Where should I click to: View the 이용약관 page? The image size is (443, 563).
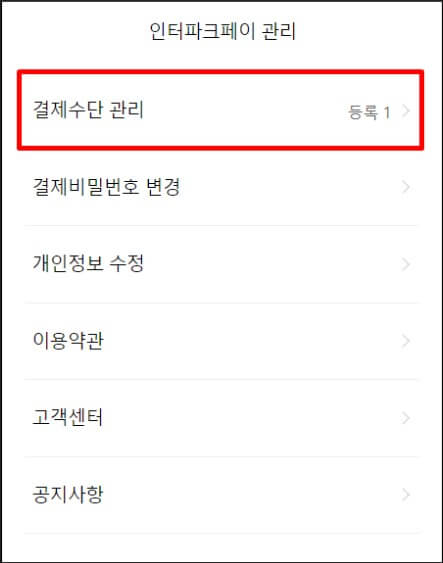point(221,341)
